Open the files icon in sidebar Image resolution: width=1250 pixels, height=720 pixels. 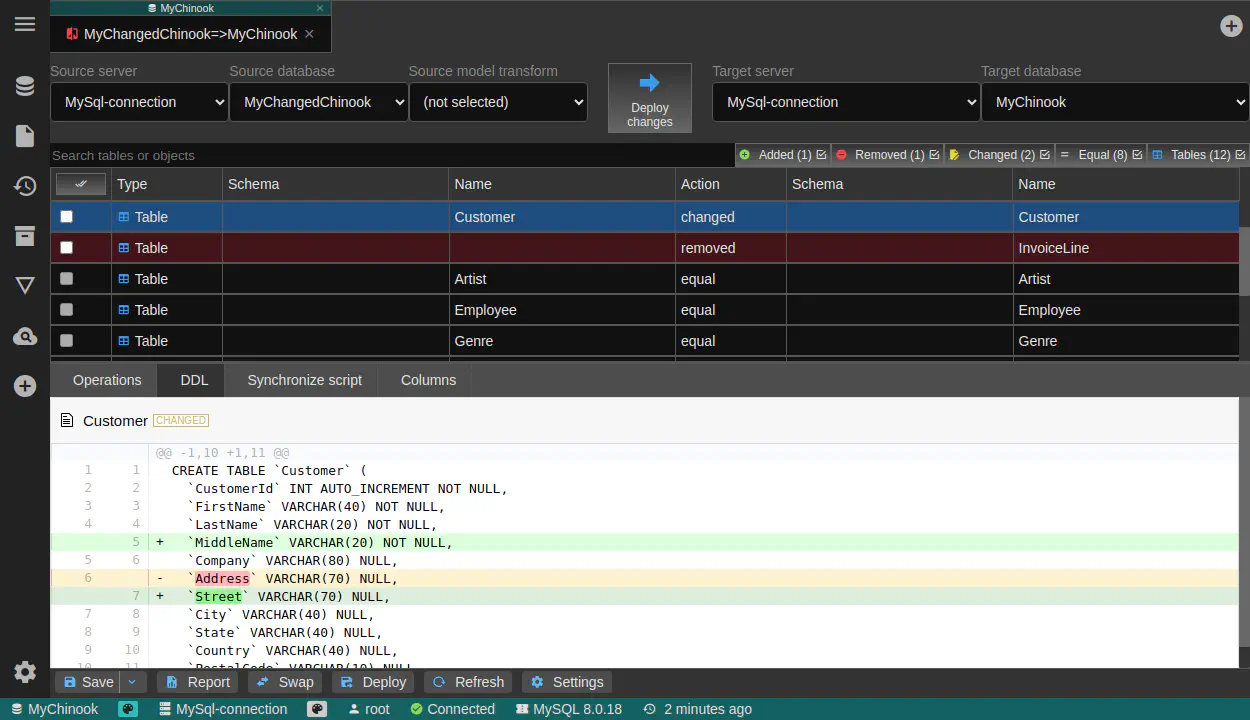25,136
